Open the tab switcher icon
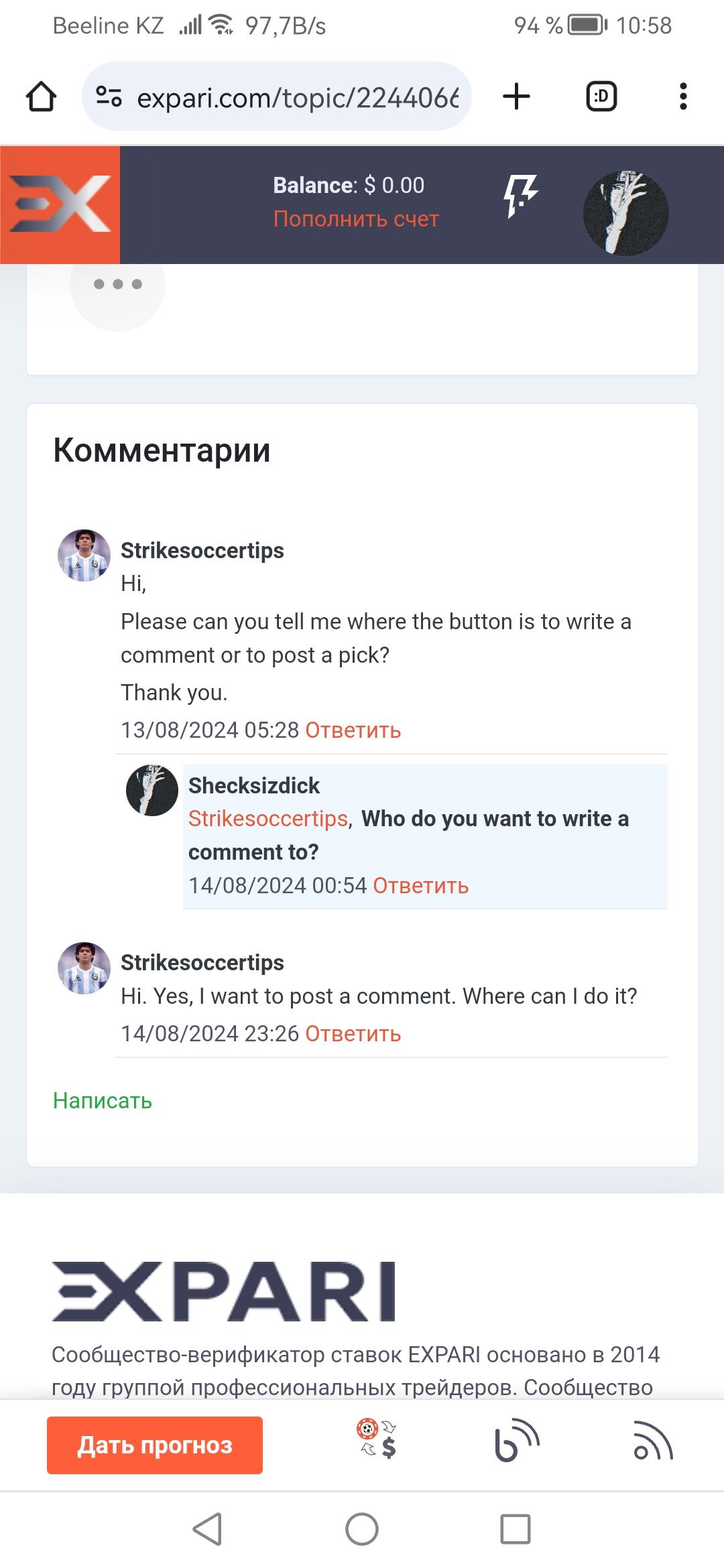Screen dimensions: 724x1568 click(x=601, y=96)
